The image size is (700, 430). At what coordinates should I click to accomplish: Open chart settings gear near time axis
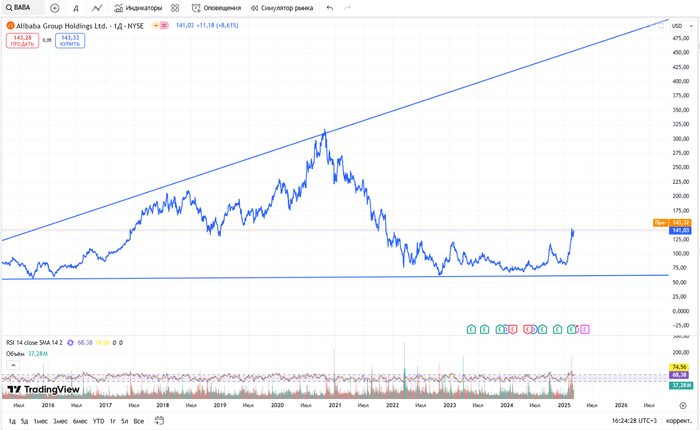click(683, 405)
